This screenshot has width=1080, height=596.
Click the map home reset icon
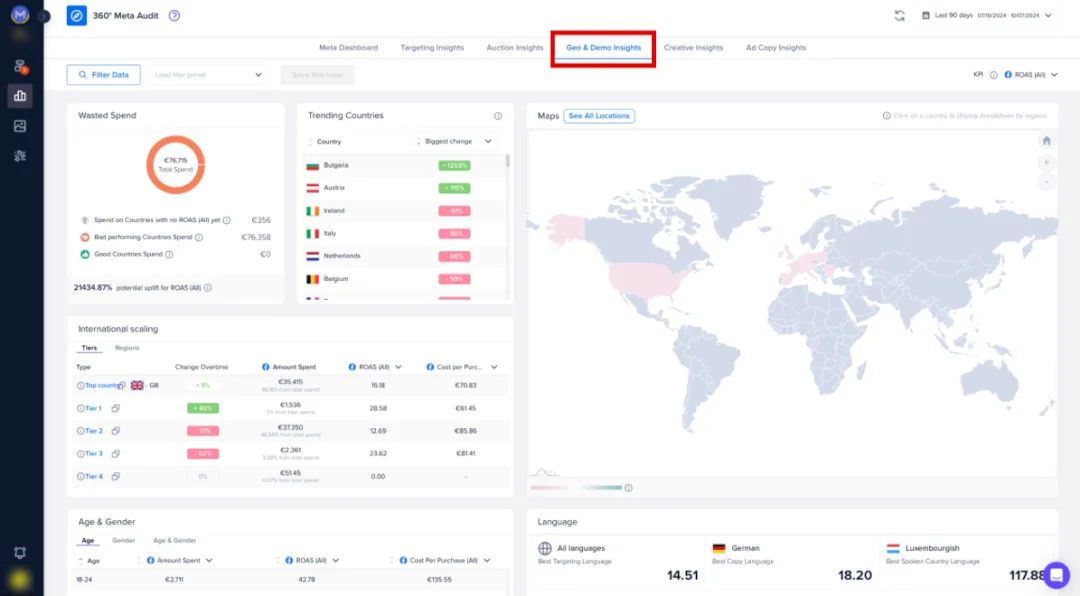point(1046,141)
